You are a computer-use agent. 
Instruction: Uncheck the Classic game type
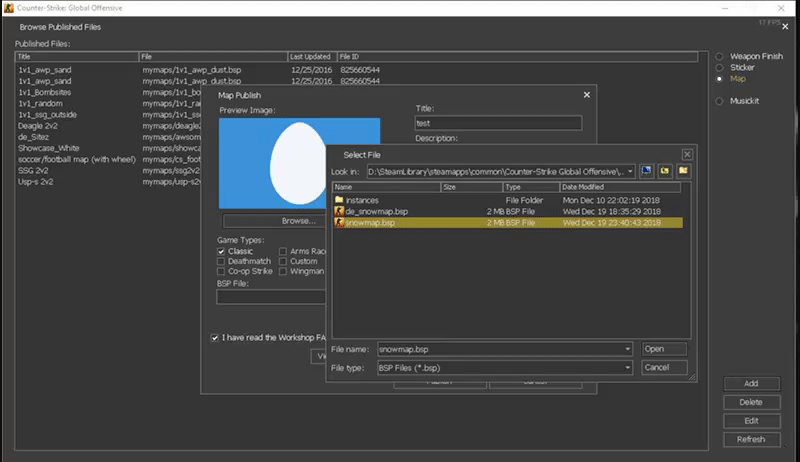point(221,251)
